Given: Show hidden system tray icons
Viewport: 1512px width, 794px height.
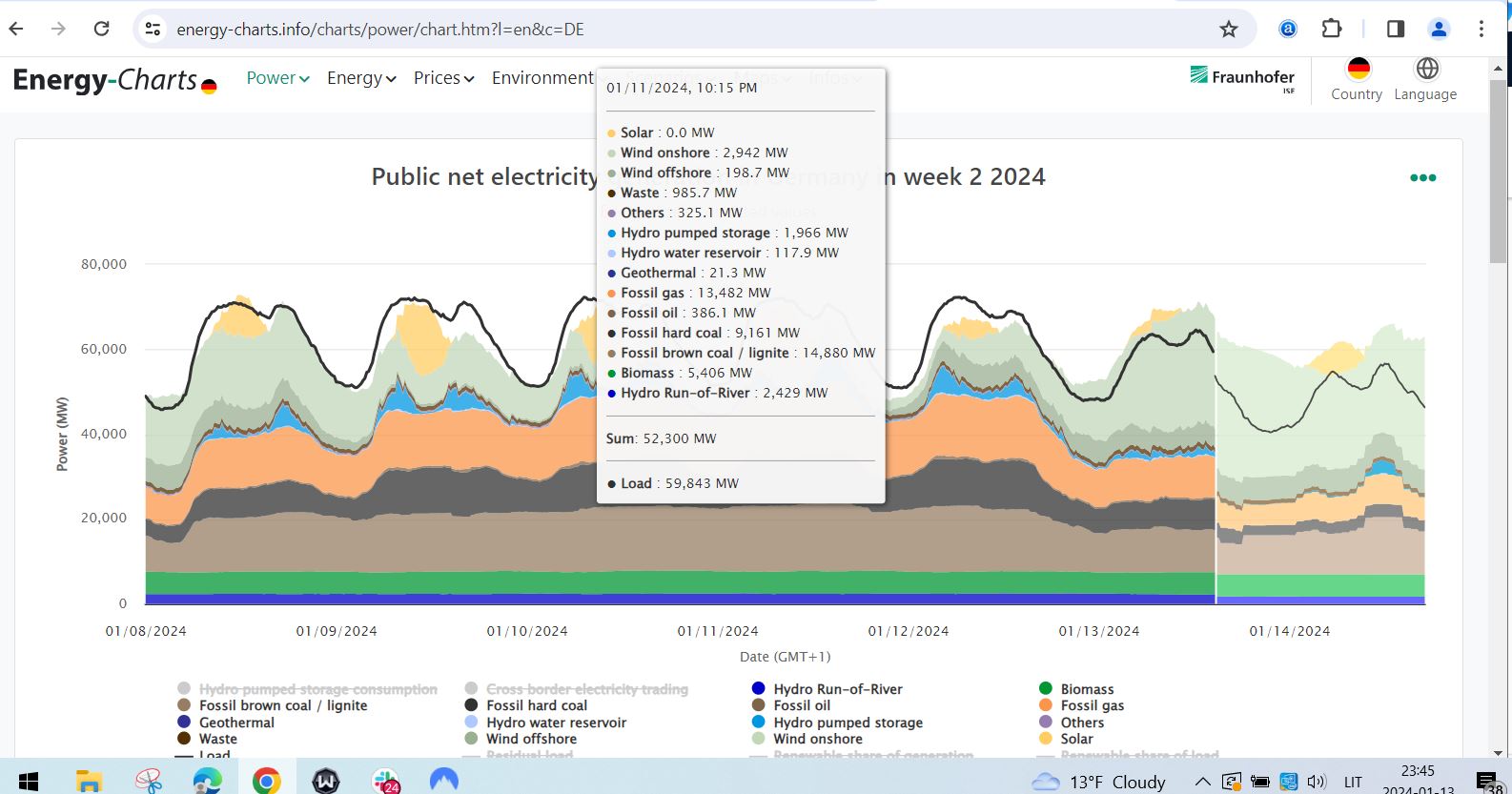Looking at the screenshot, I should pyautogui.click(x=1203, y=782).
